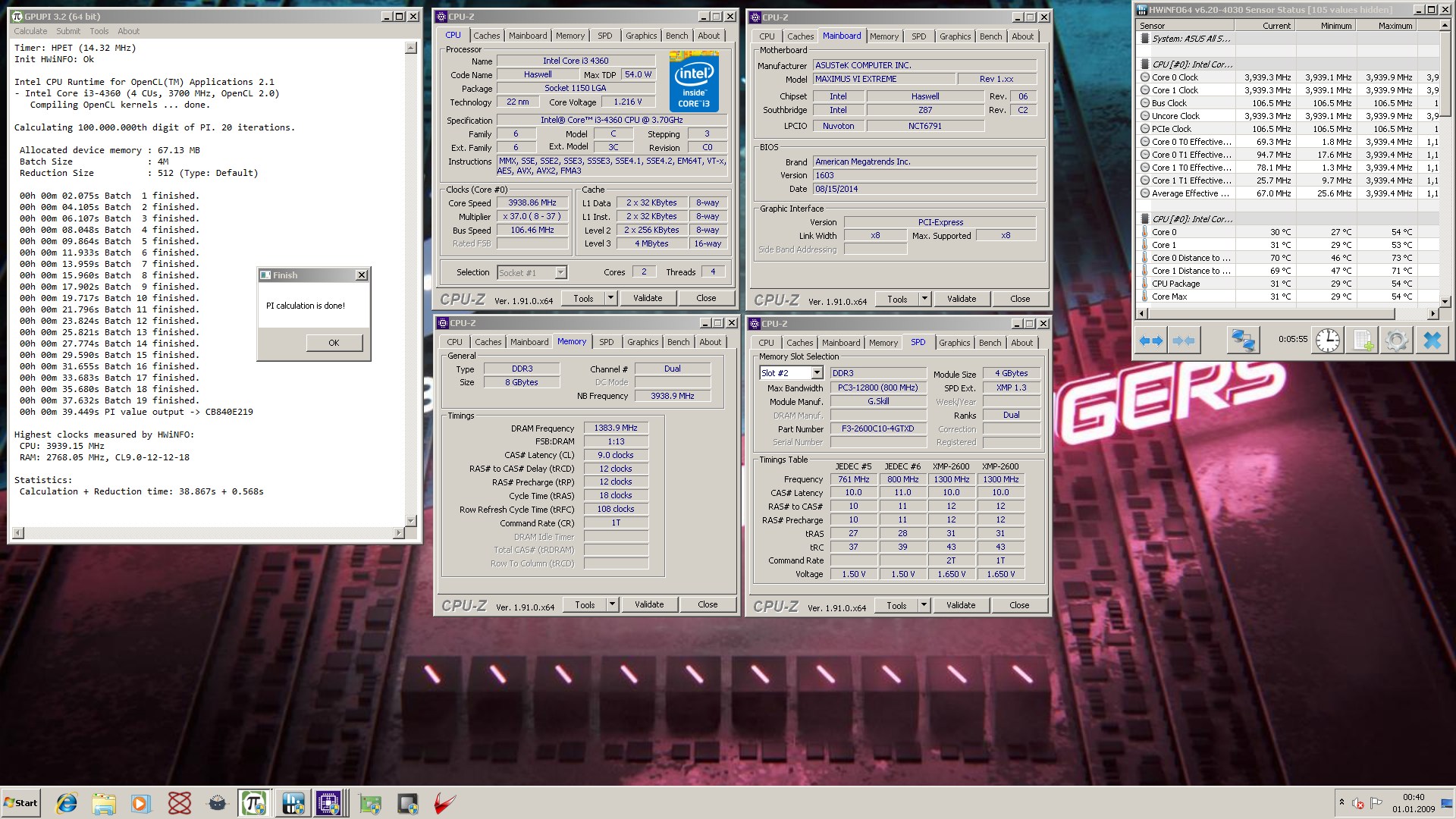
Task: Select Core Max temperature row
Action: click(x=1289, y=297)
